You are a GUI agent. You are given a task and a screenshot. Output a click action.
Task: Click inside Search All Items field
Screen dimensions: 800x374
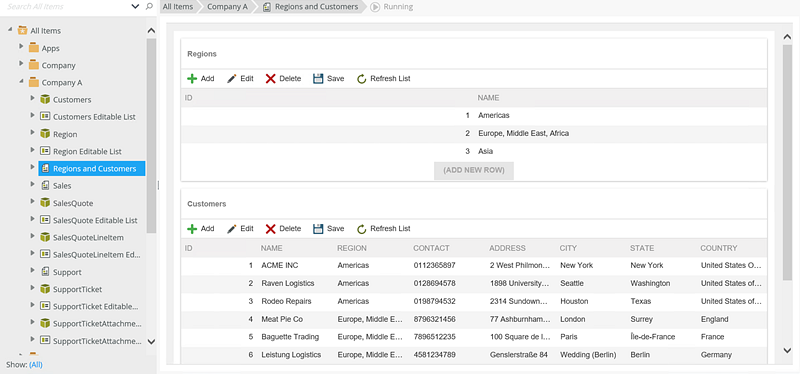(x=66, y=7)
